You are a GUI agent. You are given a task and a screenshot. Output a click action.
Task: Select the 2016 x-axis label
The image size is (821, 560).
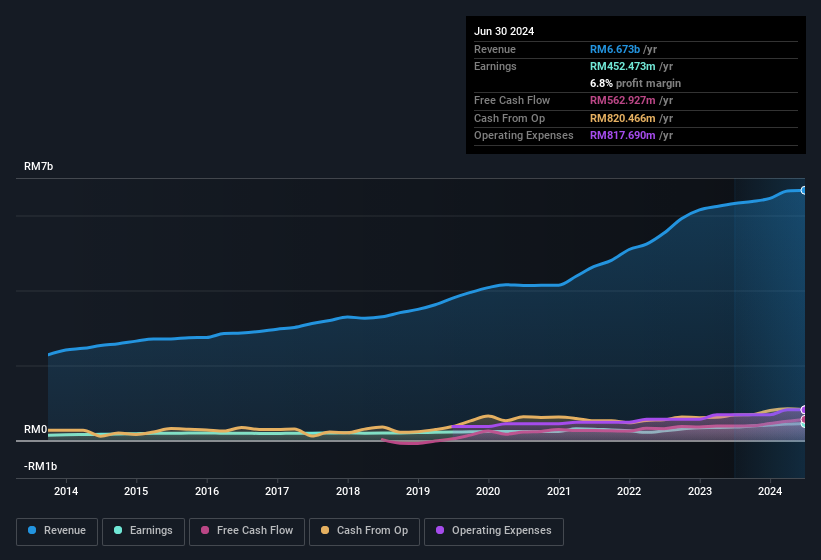click(x=207, y=491)
